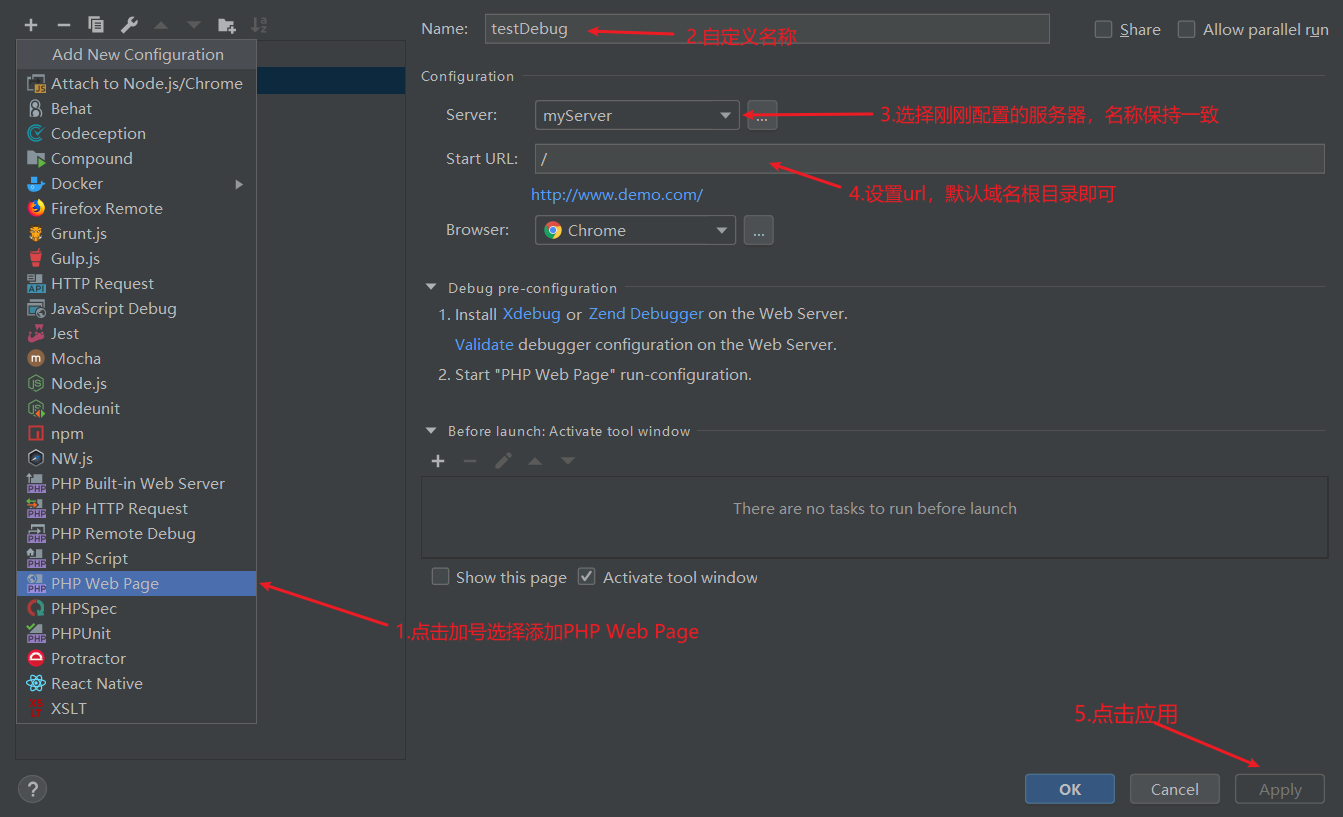Screen dimensions: 1343x817
Task: Click the Copy configuration icon
Action: (96, 24)
